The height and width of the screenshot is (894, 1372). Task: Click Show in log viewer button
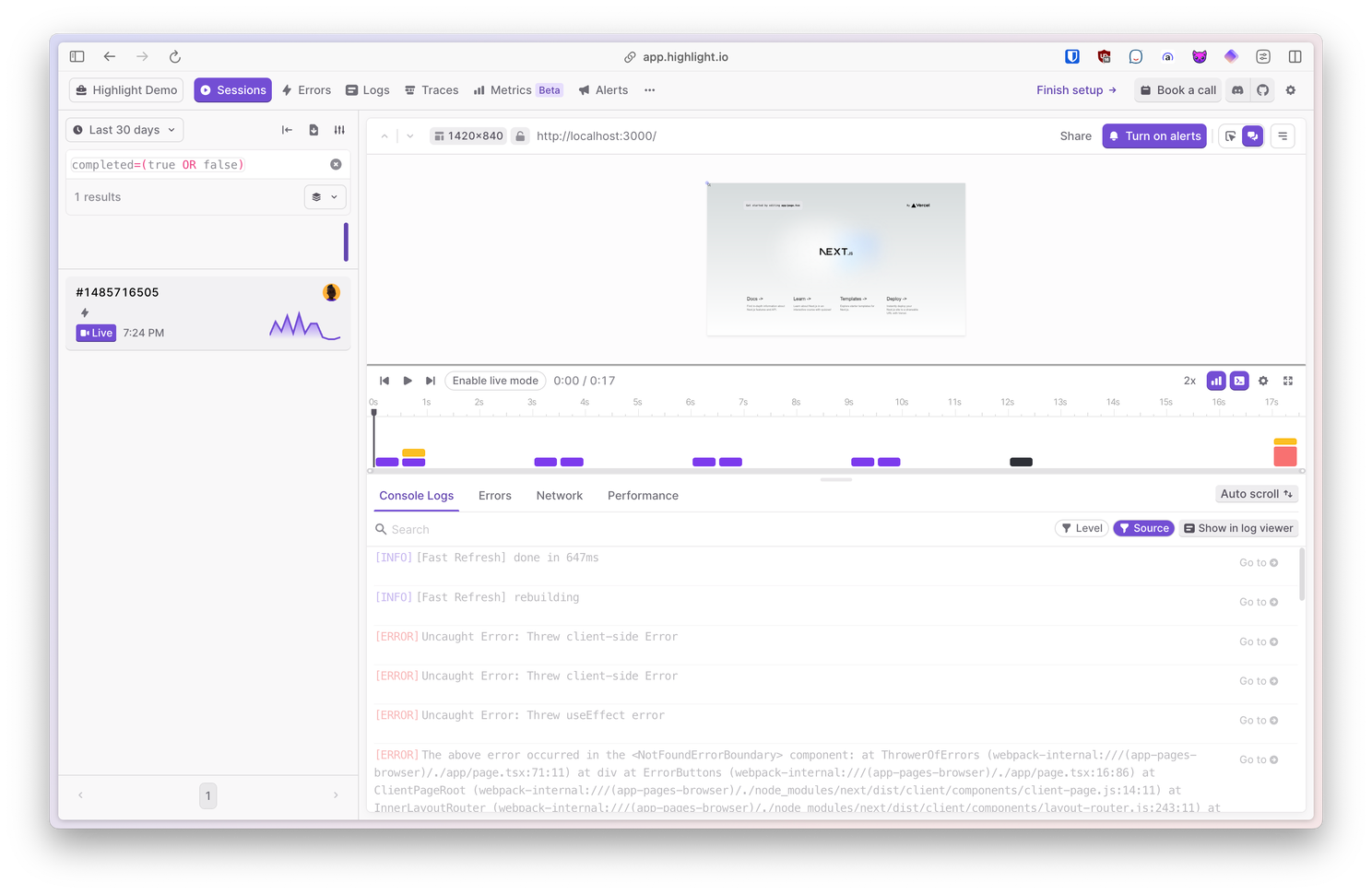pyautogui.click(x=1238, y=528)
